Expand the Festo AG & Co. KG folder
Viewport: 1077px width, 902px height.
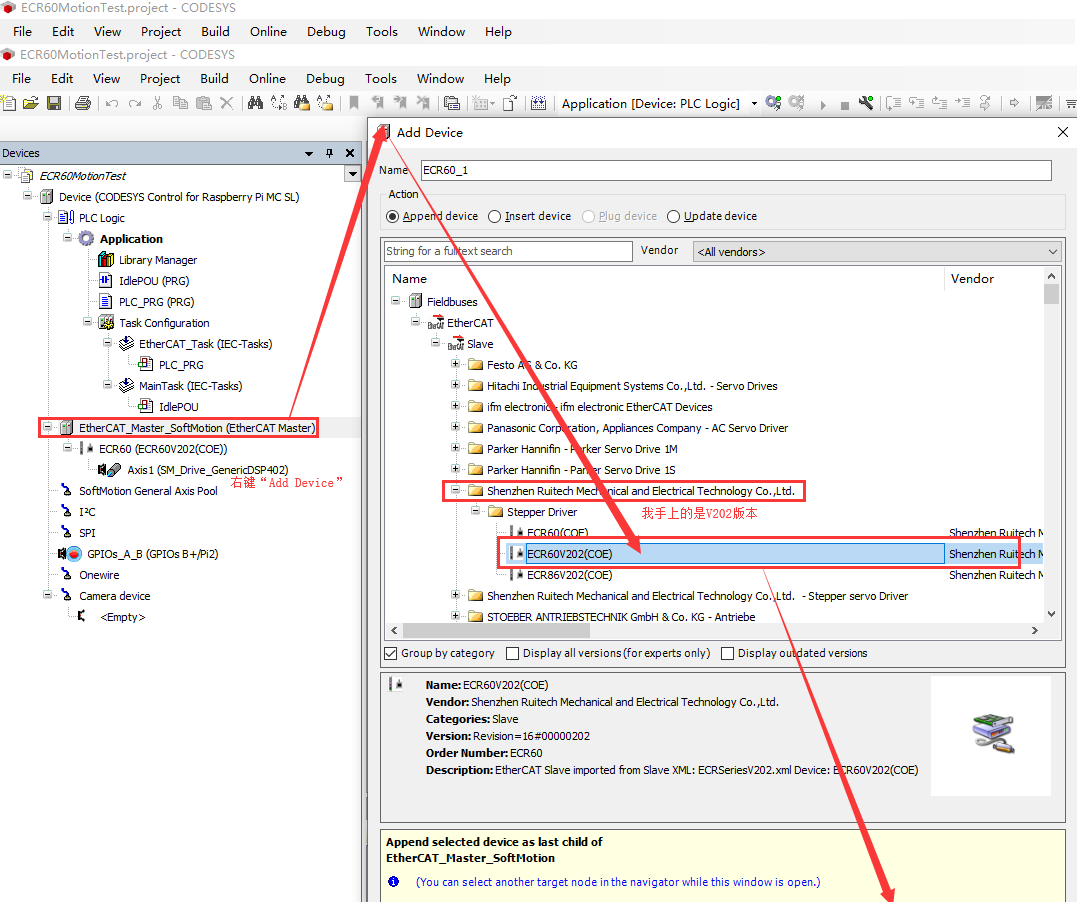click(x=455, y=363)
